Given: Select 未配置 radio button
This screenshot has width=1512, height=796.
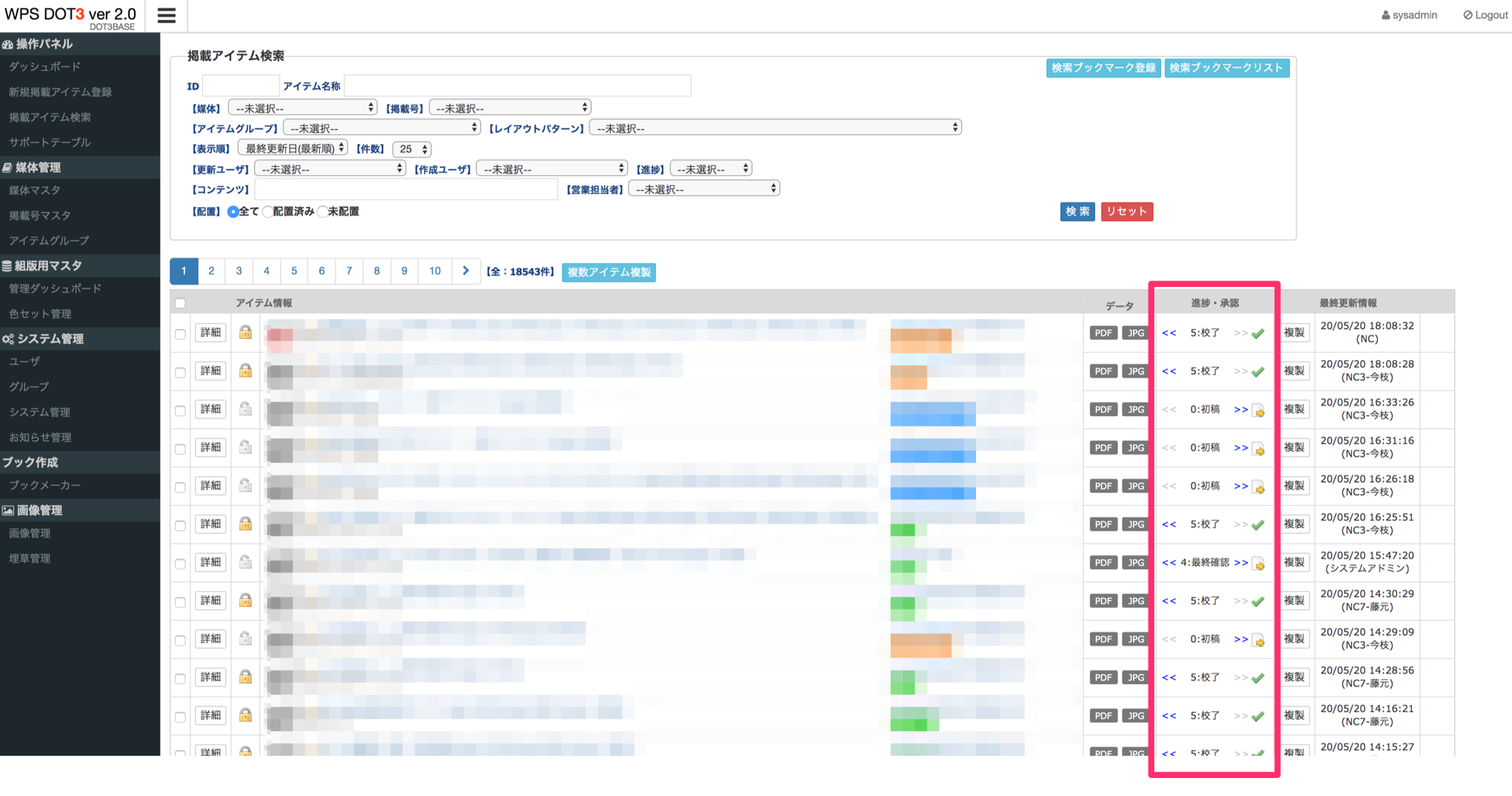Looking at the screenshot, I should (322, 212).
